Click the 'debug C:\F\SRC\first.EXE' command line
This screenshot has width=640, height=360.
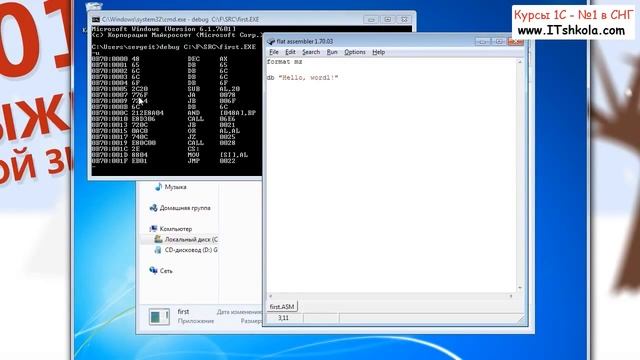[x=174, y=47]
